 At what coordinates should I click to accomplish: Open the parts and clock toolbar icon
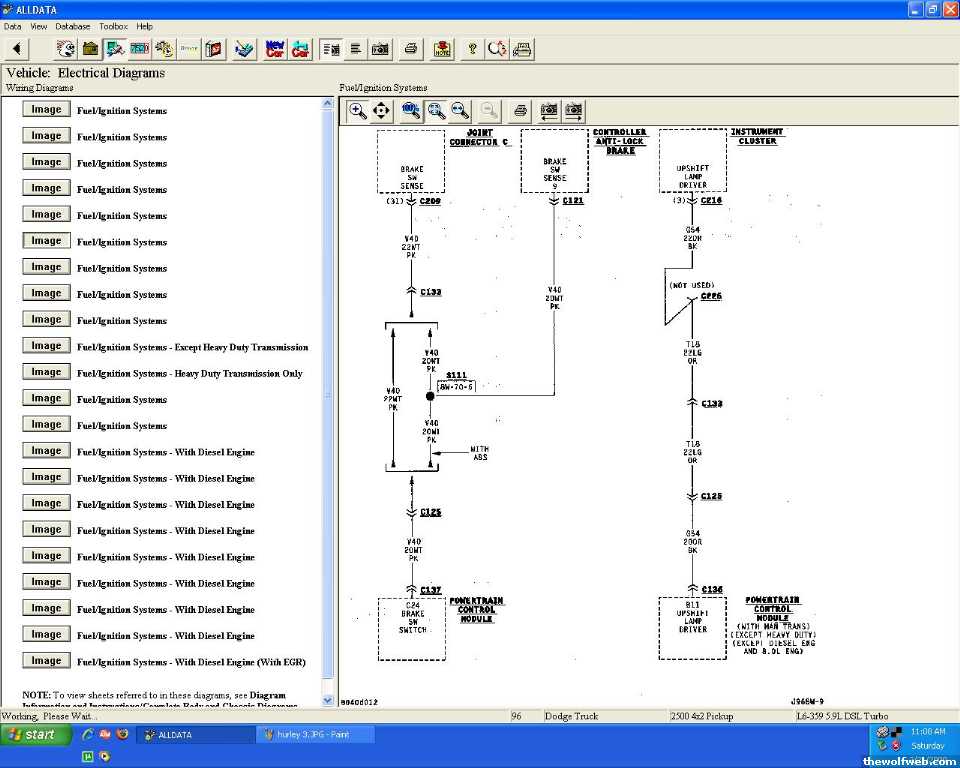coord(164,48)
